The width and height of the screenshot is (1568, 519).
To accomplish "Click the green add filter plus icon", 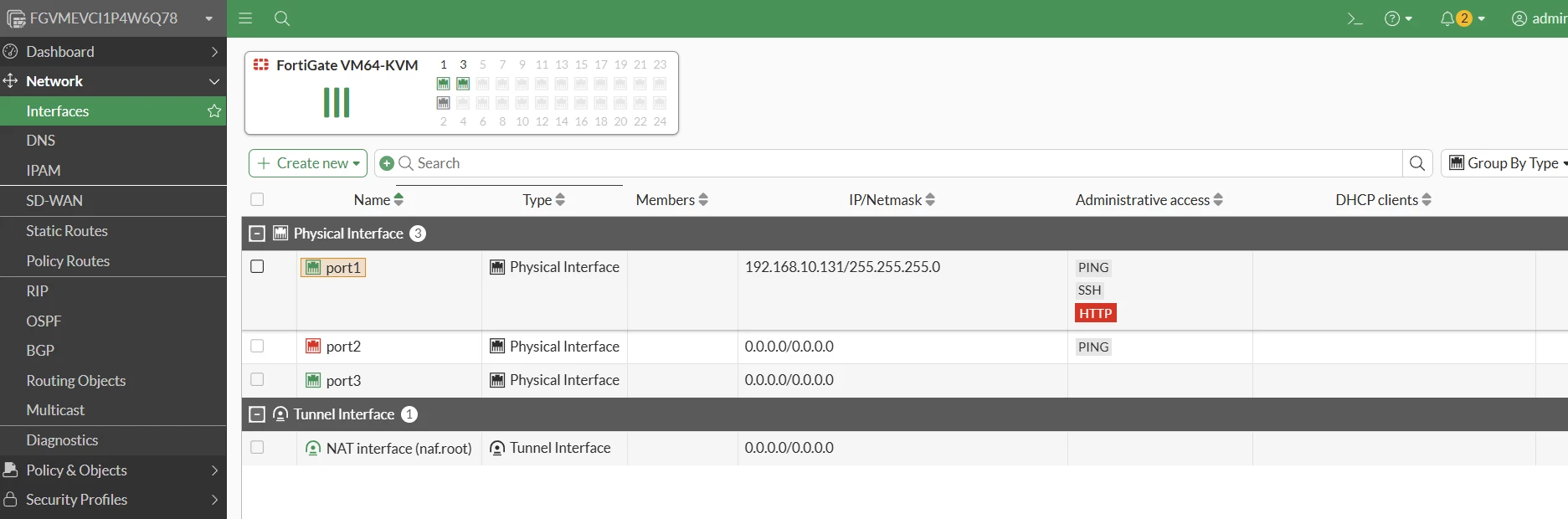I will 387,163.
